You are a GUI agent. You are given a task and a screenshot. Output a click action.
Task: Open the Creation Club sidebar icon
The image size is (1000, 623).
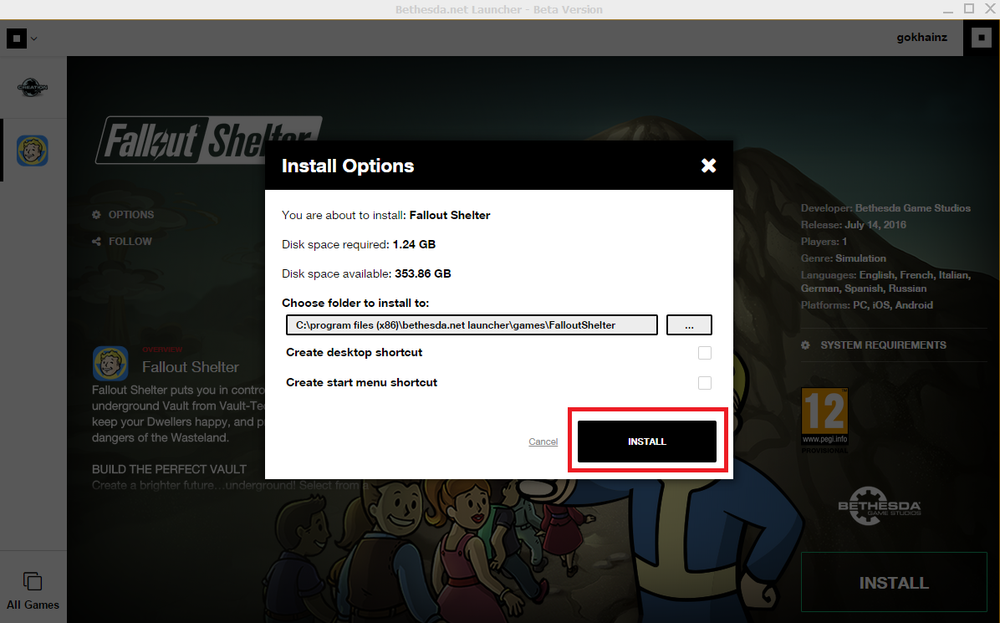click(33, 87)
